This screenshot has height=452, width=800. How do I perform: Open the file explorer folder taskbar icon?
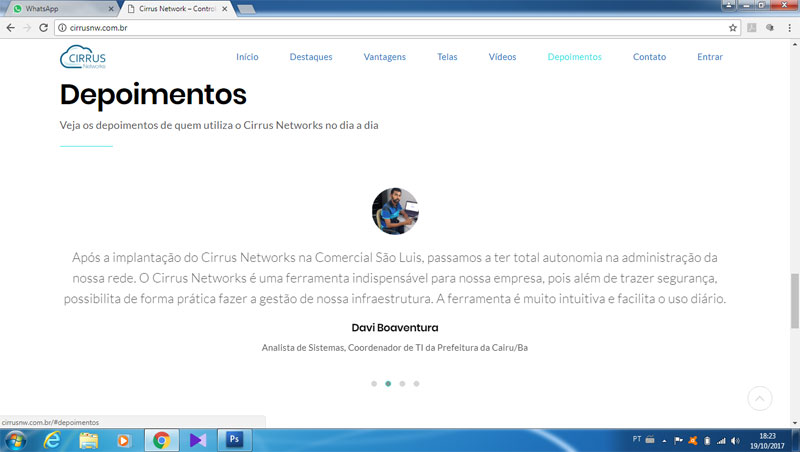88,440
